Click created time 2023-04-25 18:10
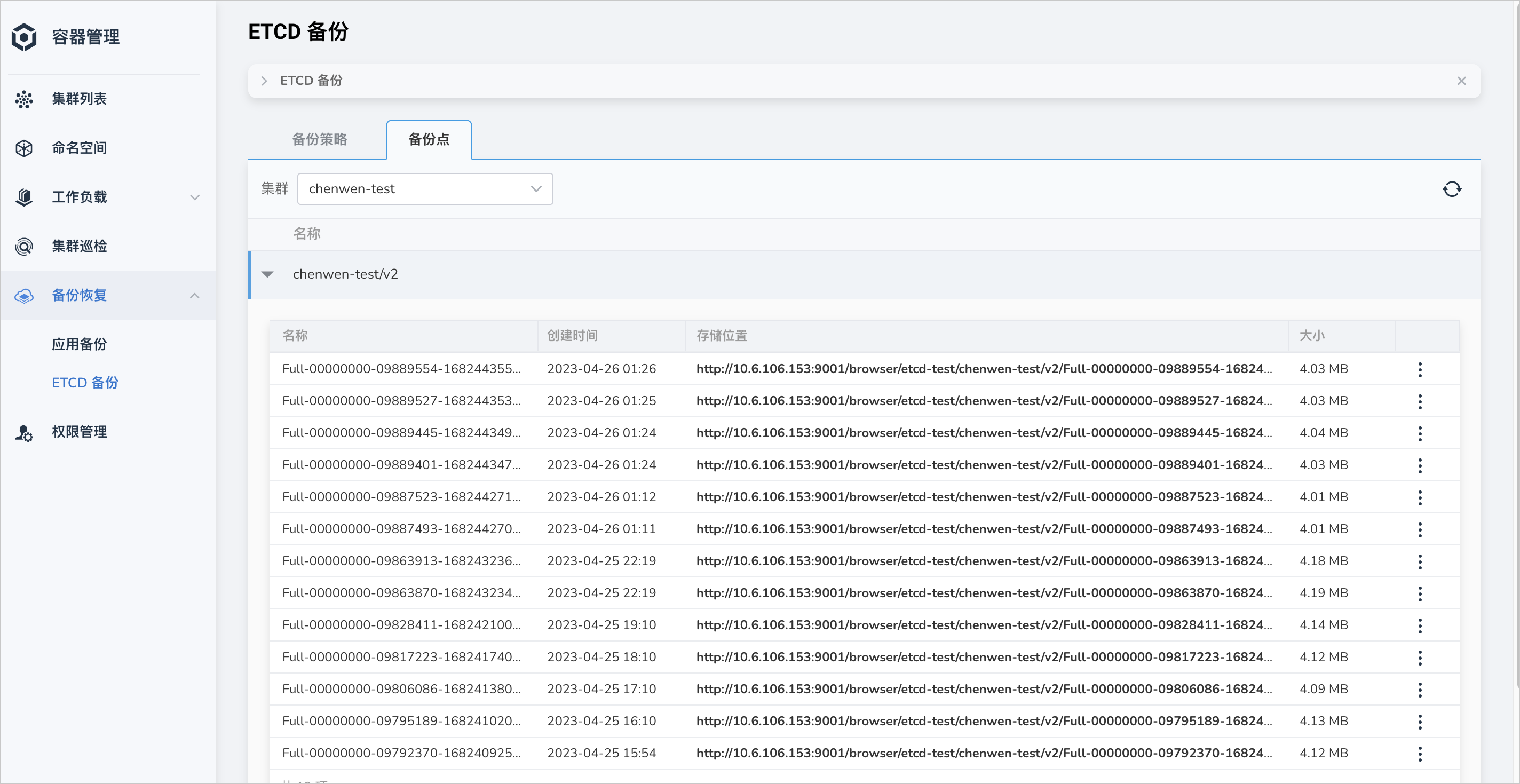 (x=601, y=656)
